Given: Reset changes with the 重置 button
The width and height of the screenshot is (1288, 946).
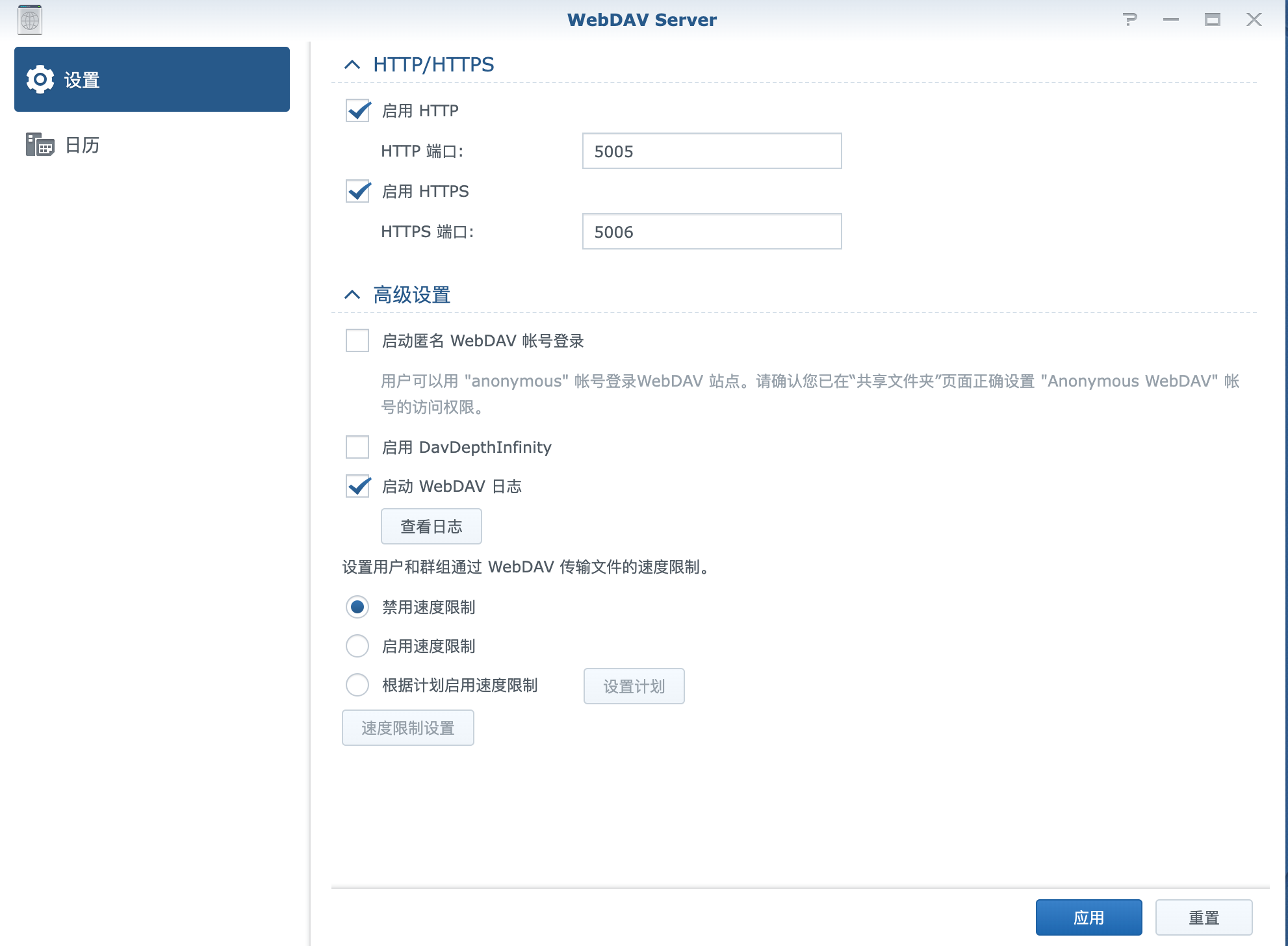Looking at the screenshot, I should (x=1204, y=916).
